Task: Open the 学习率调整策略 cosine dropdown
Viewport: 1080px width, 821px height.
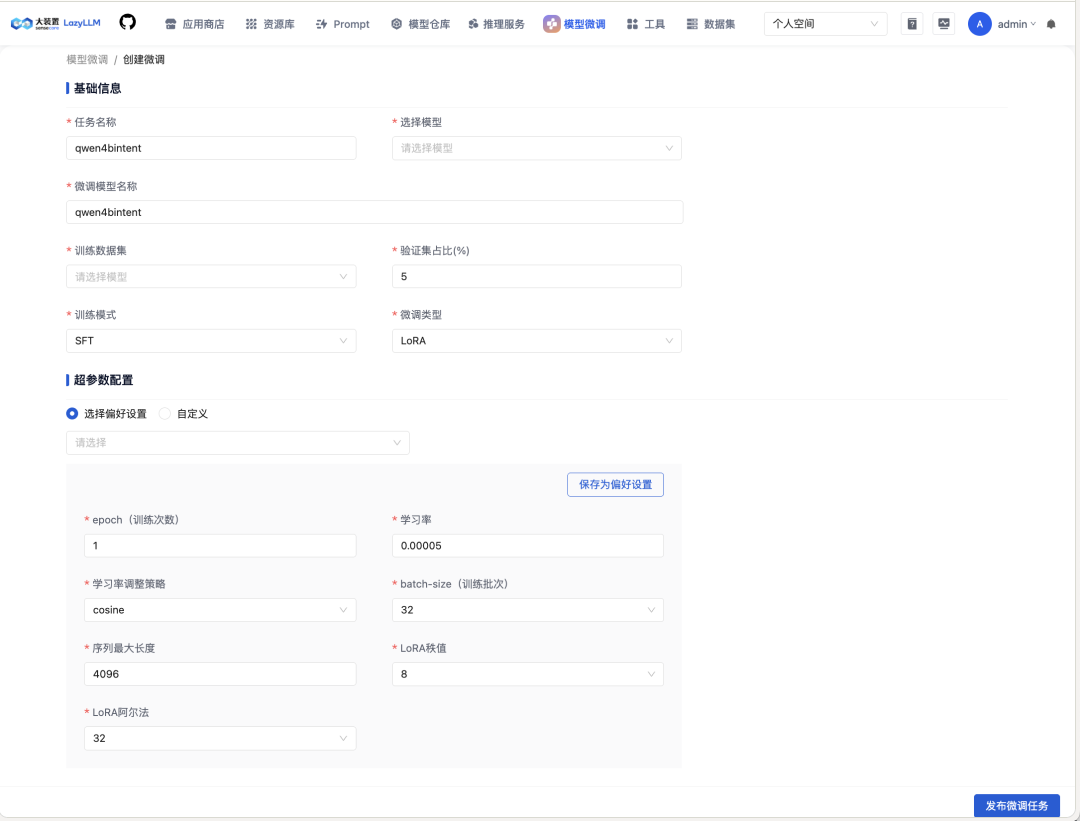Action: (x=220, y=610)
